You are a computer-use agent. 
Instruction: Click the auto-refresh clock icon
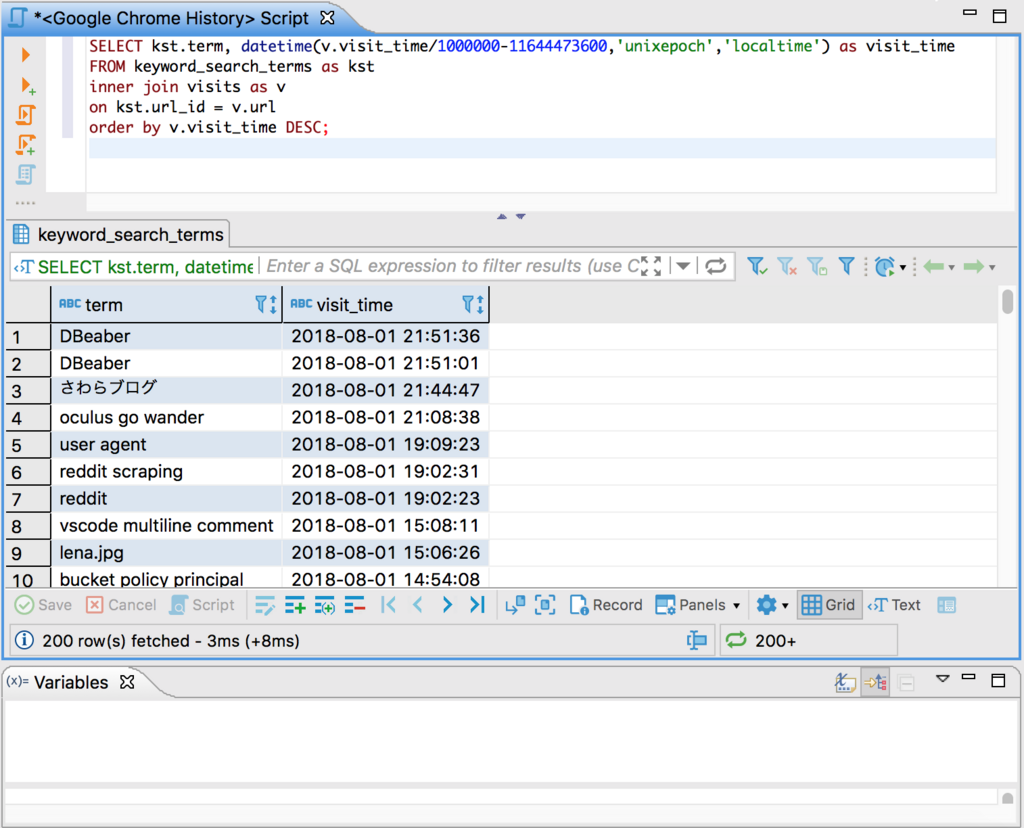tap(884, 266)
